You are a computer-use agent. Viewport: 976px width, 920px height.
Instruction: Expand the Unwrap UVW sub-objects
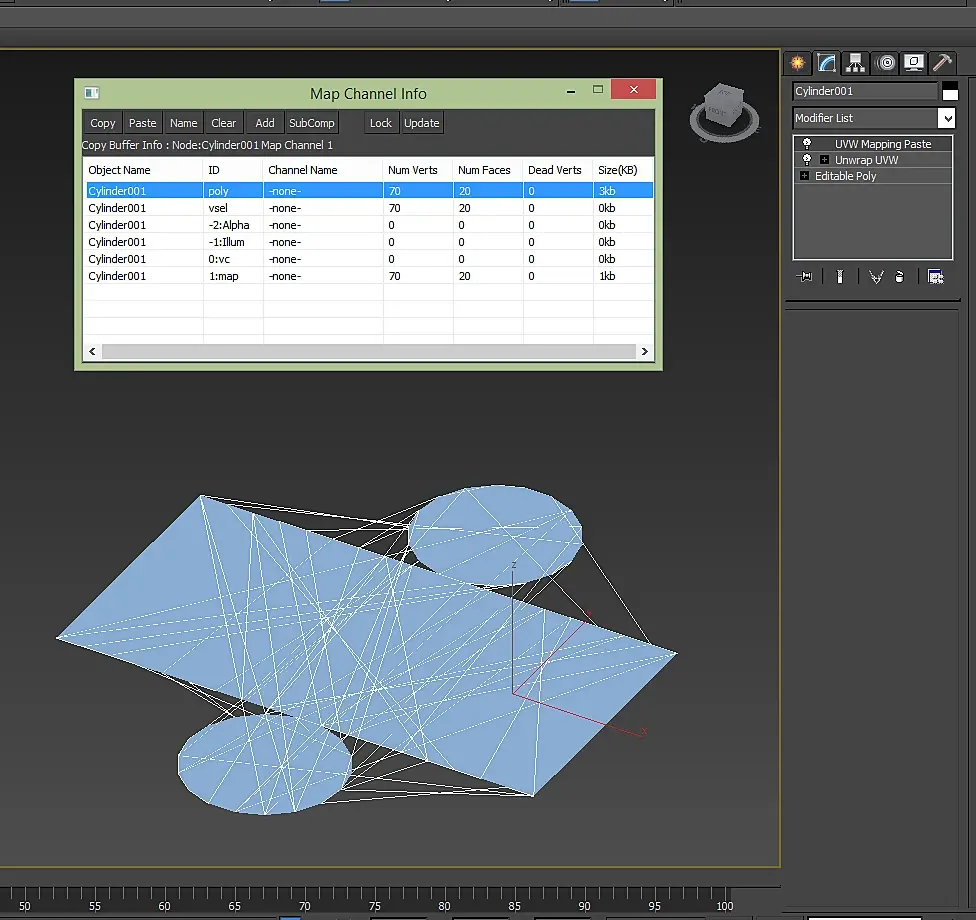824,160
